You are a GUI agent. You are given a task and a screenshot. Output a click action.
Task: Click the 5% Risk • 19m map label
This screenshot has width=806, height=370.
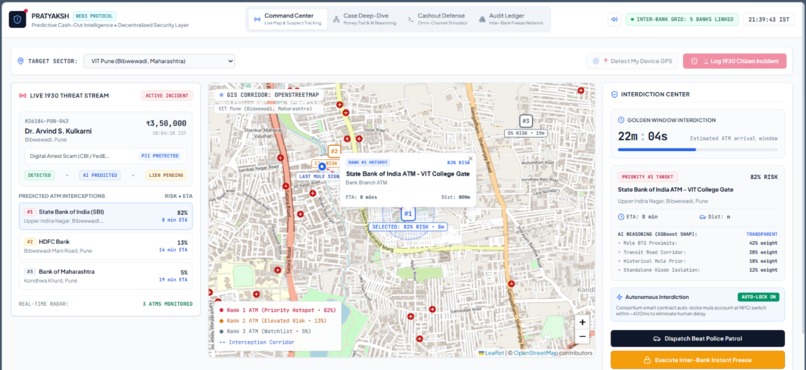click(x=525, y=133)
